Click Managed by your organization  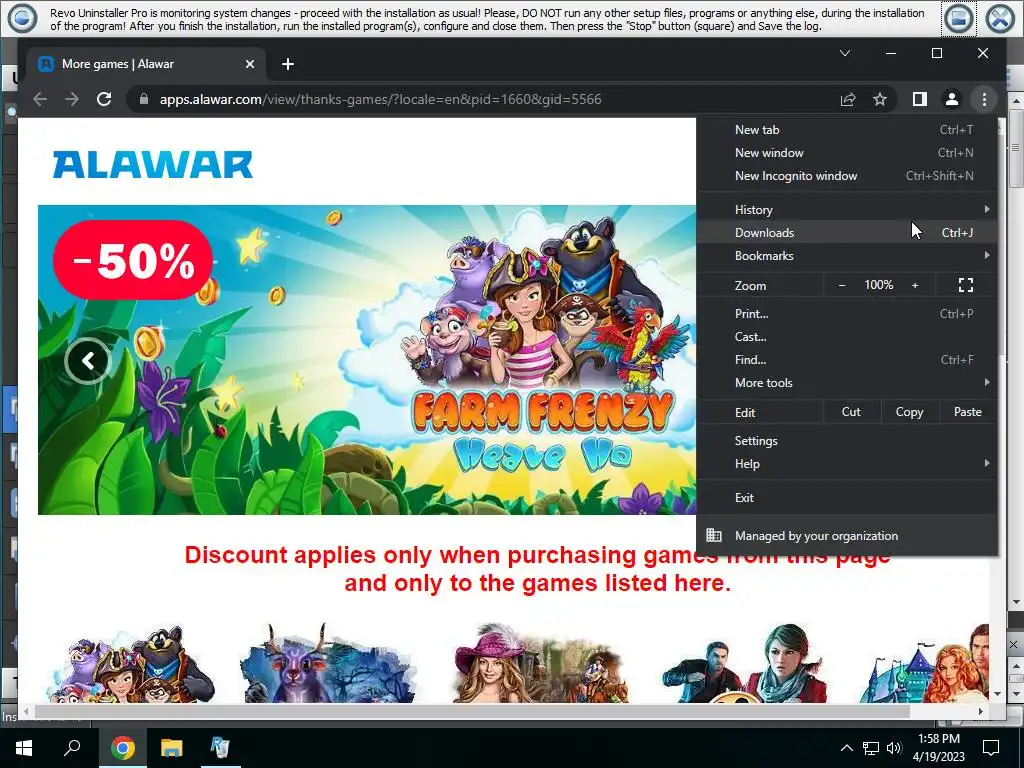[x=847, y=536]
